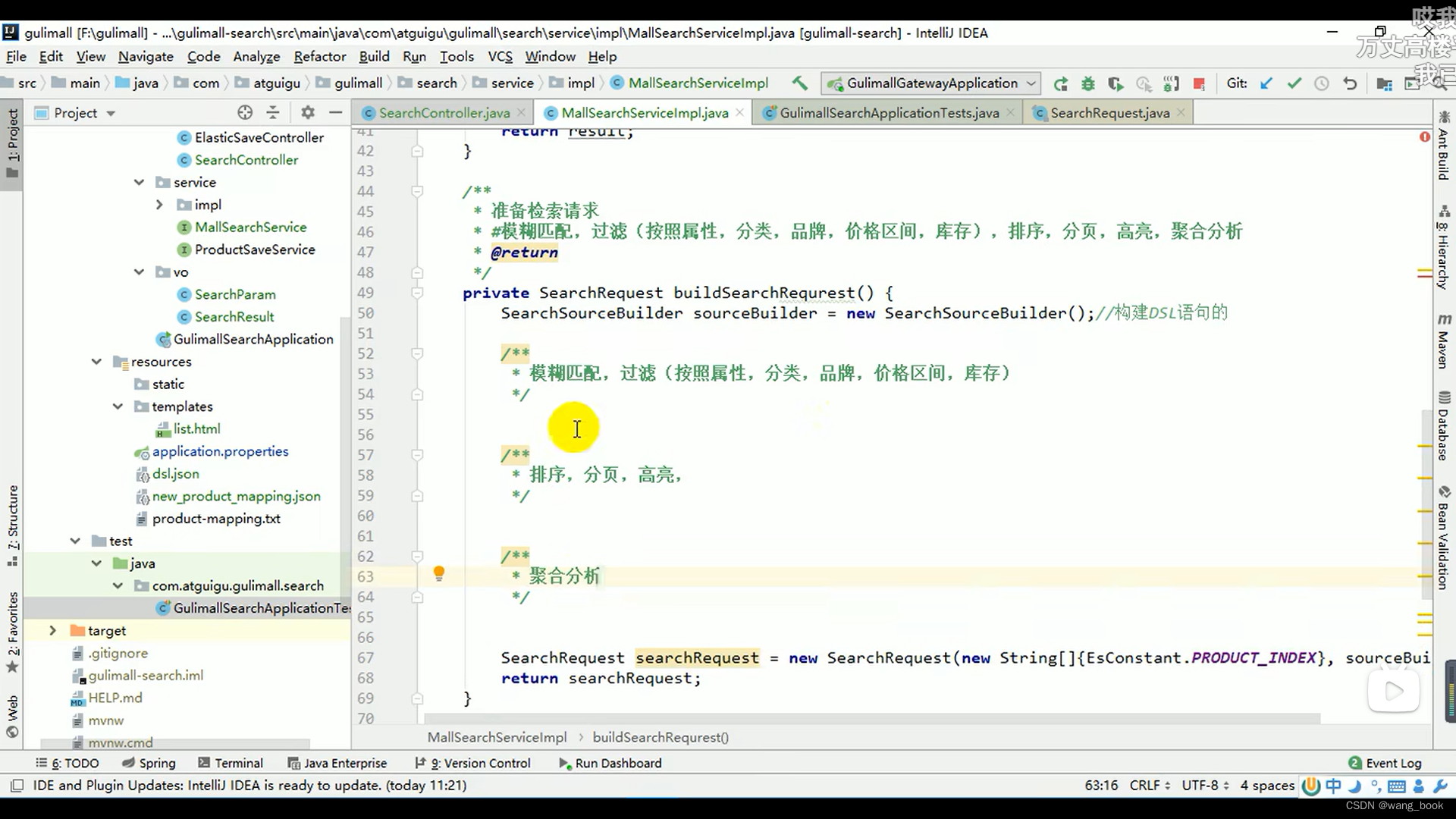The image size is (1456, 819).
Task: Open the Hierarchy side panel
Action: [1443, 247]
